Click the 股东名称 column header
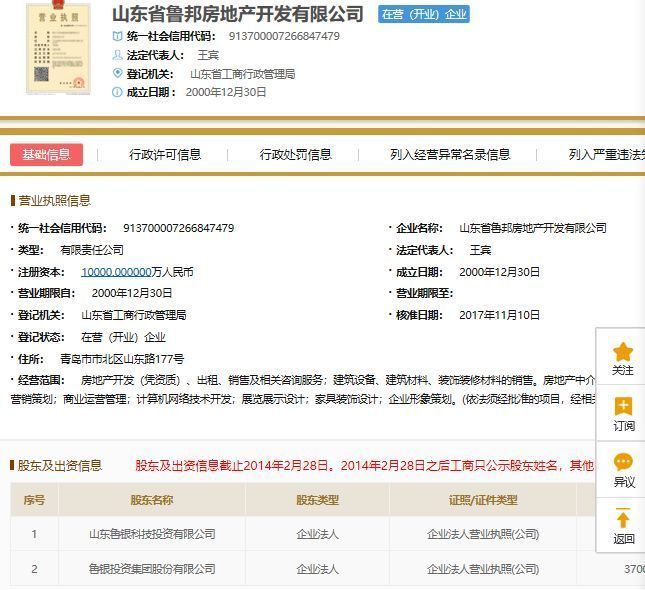The width and height of the screenshot is (645, 590). 152,500
